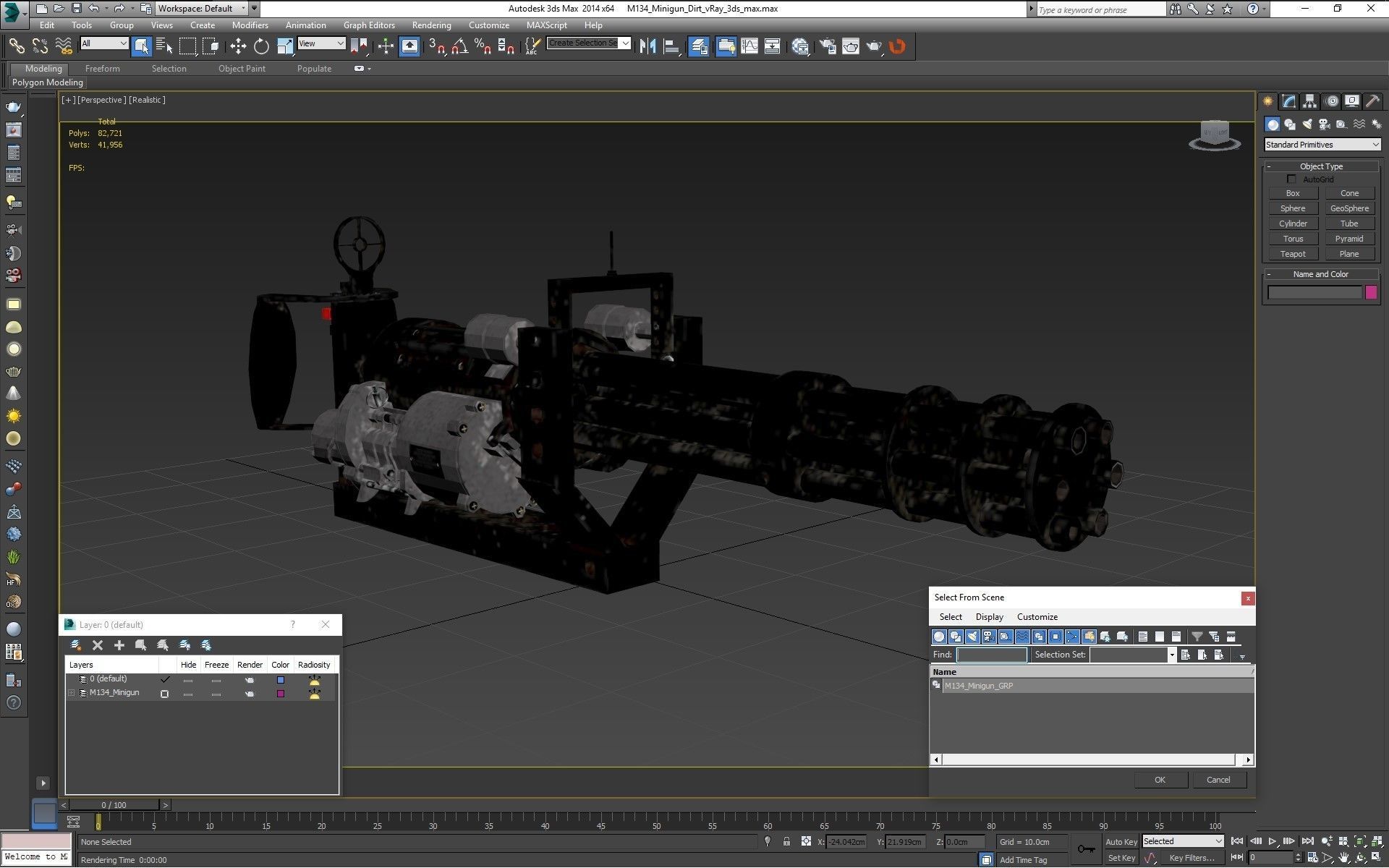1389x868 pixels.
Task: Delete highlighted layer with X icon
Action: tap(98, 645)
